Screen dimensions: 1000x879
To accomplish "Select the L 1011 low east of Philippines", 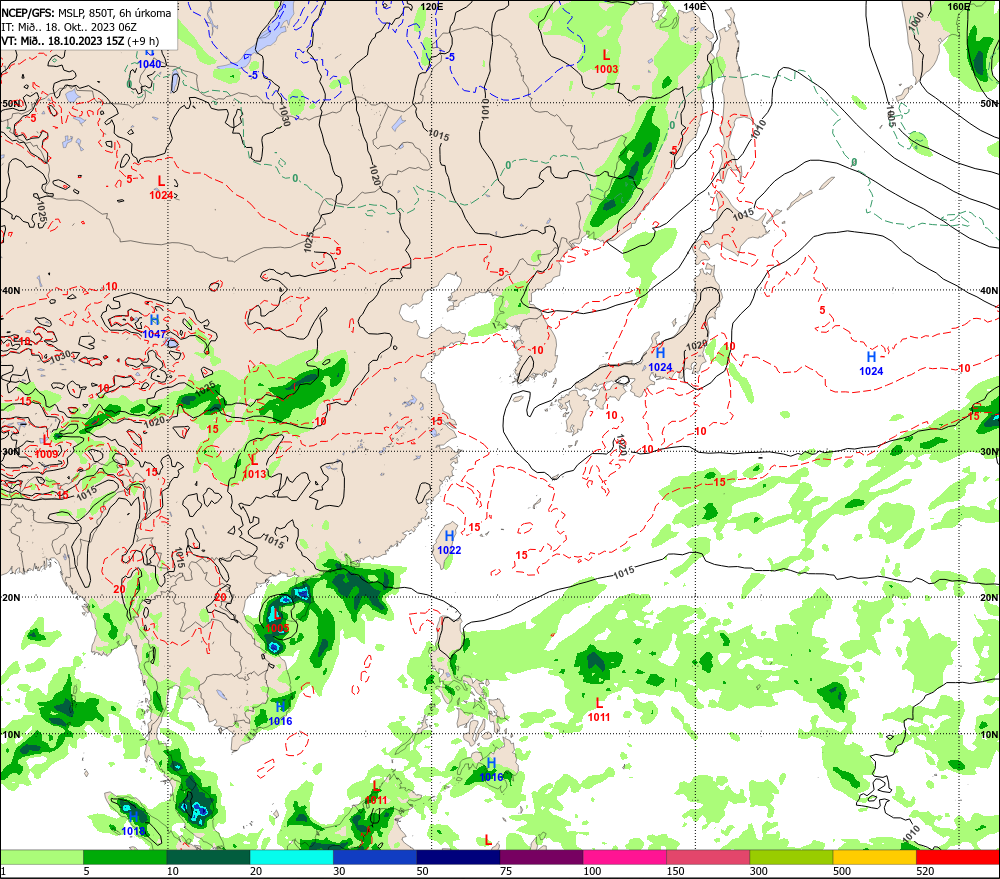I will 599,709.
